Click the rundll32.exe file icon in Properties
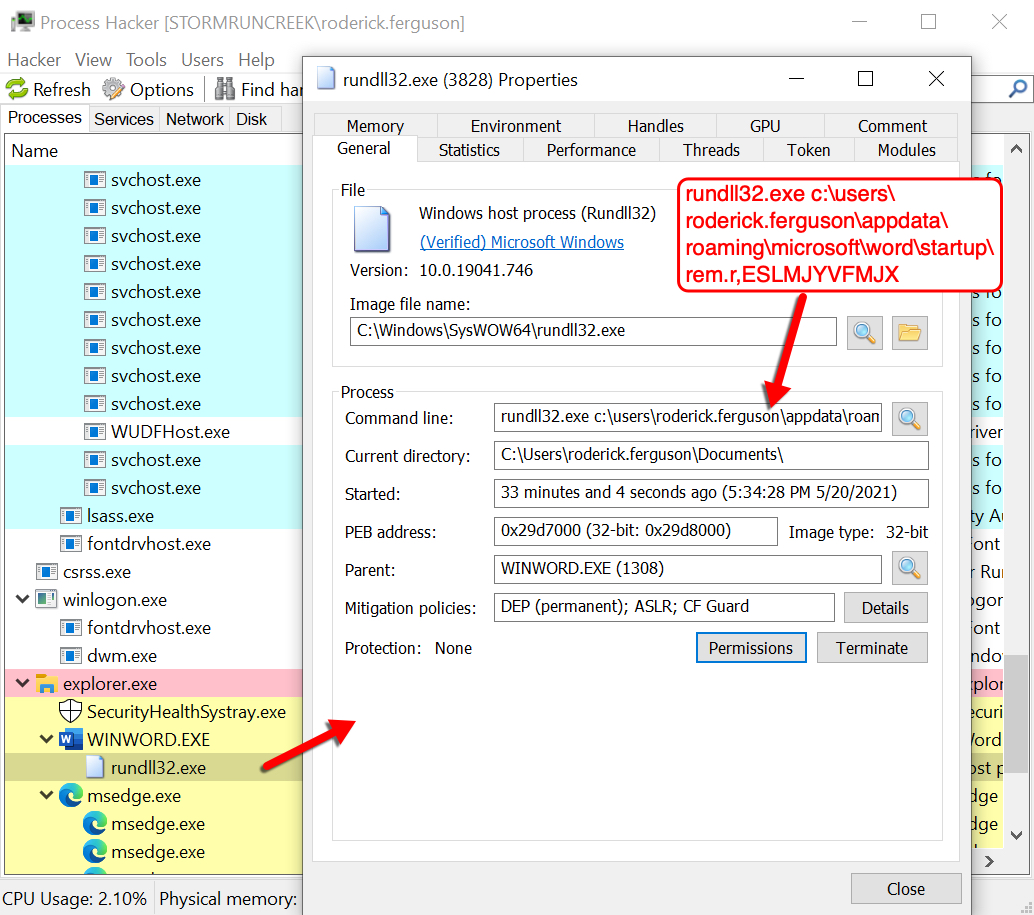The height and width of the screenshot is (915, 1034). point(372,229)
